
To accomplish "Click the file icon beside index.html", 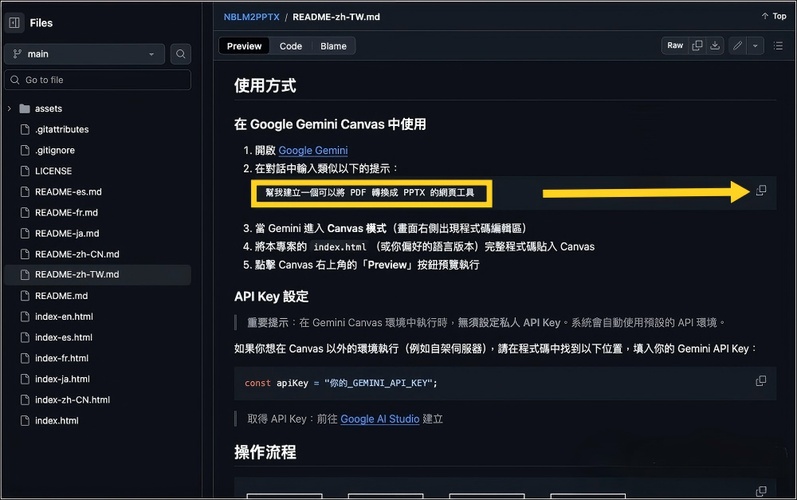I will (25, 421).
